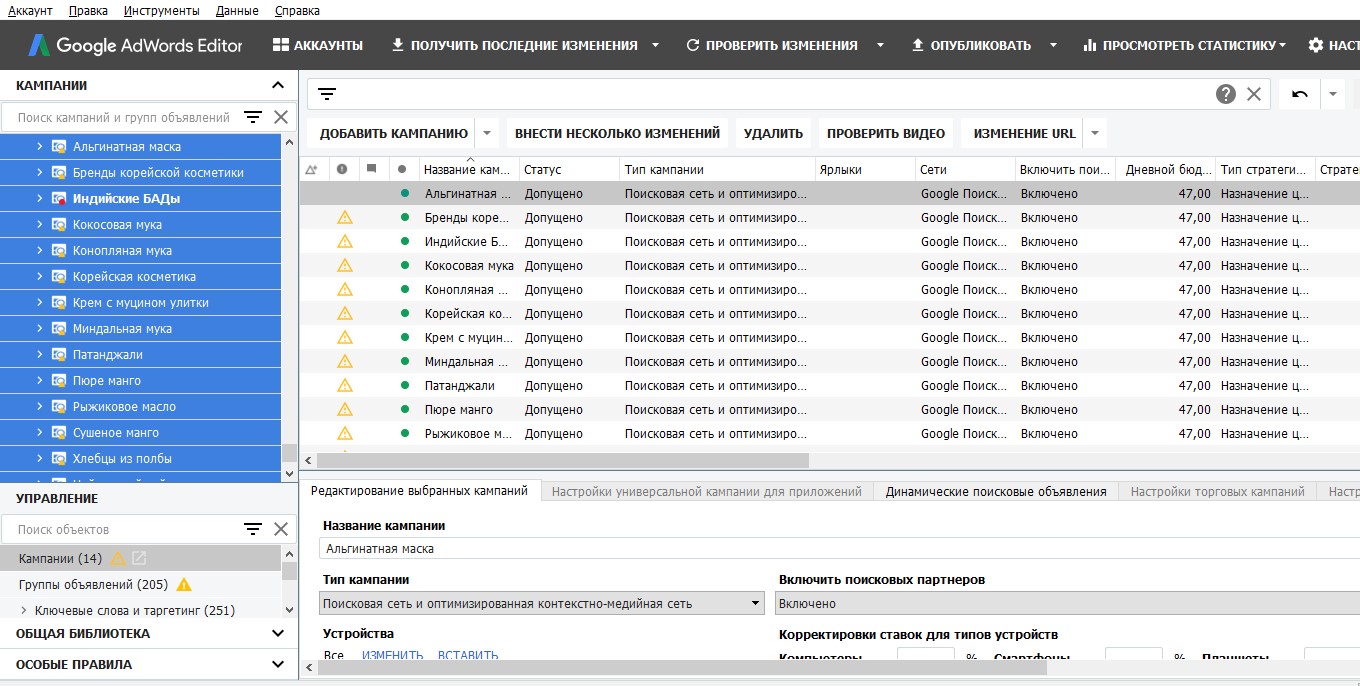
Task: Click Get recent changes (ПОЛУЧИТЬ ПОСЛЕДНИЕ ИЗМЕНЕНИЯ)
Action: pyautogui.click(x=514, y=45)
